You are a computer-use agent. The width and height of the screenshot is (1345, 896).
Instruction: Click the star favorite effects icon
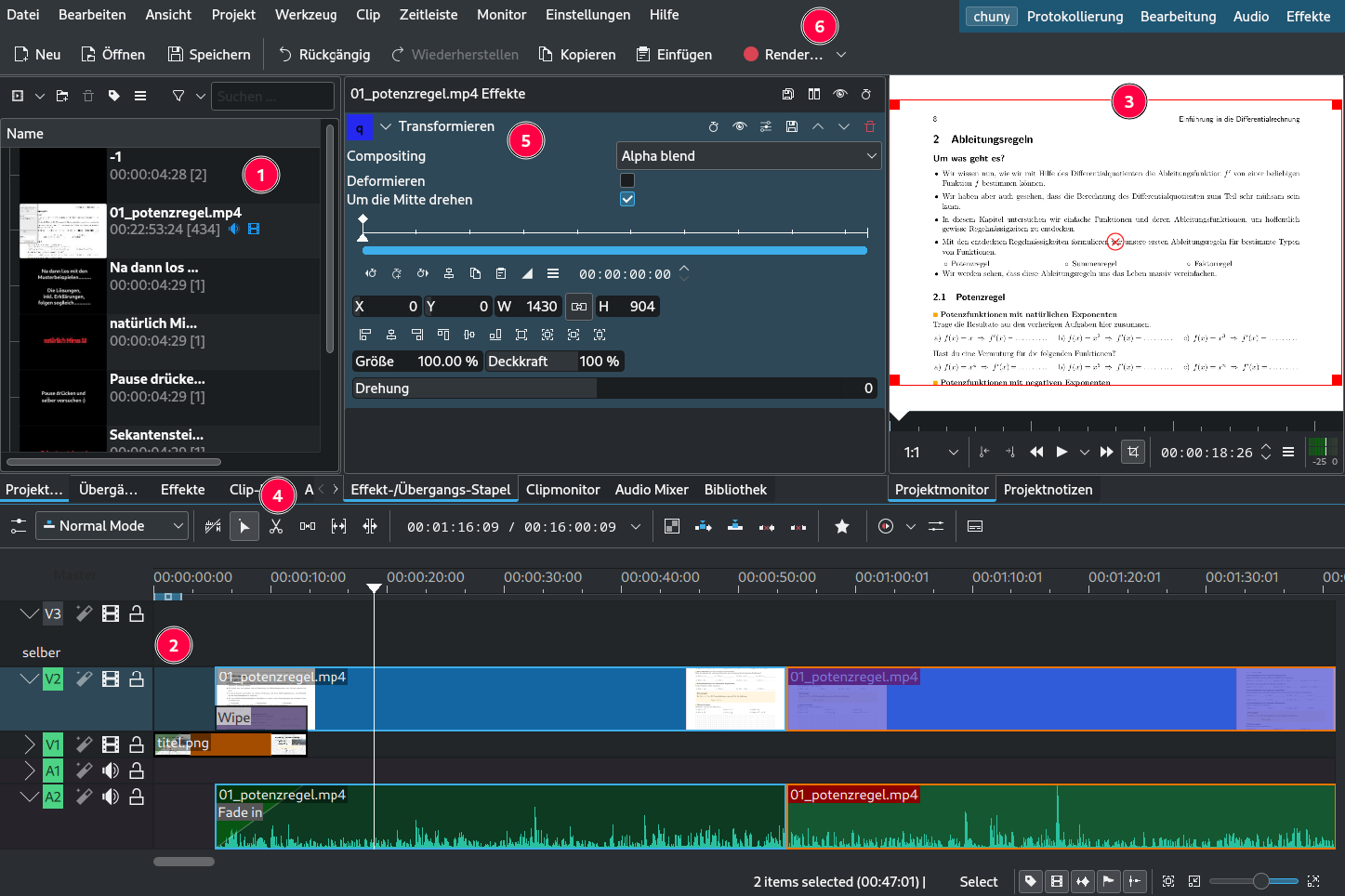coord(842,526)
